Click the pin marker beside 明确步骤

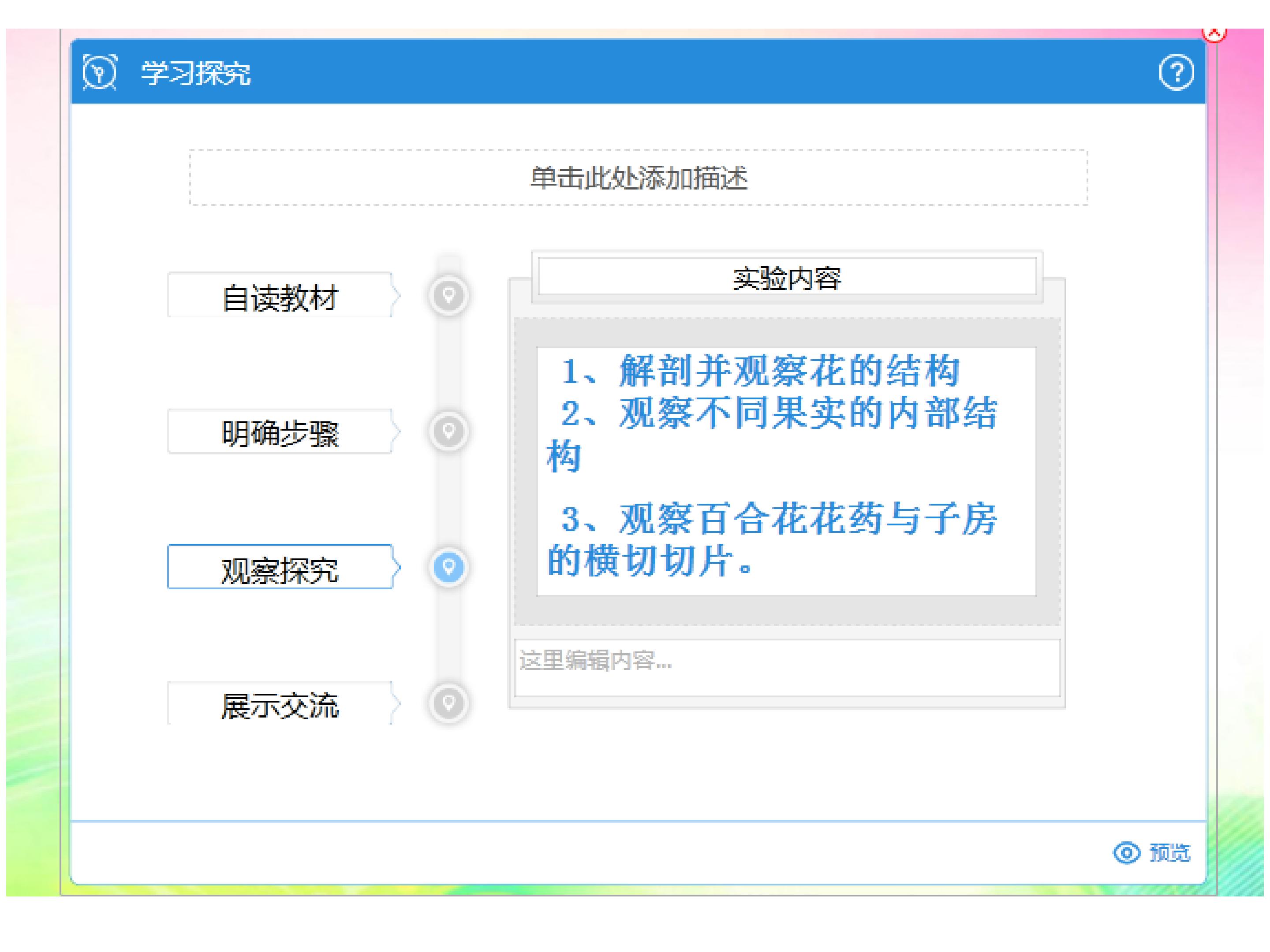pos(448,431)
